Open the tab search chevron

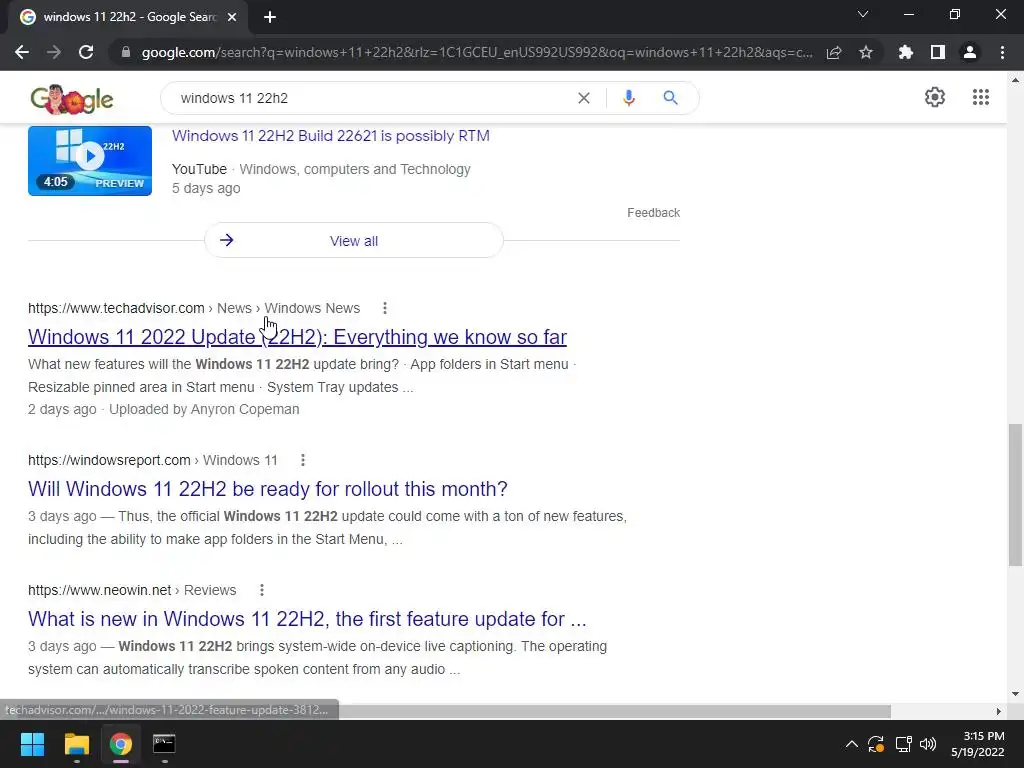coord(863,14)
